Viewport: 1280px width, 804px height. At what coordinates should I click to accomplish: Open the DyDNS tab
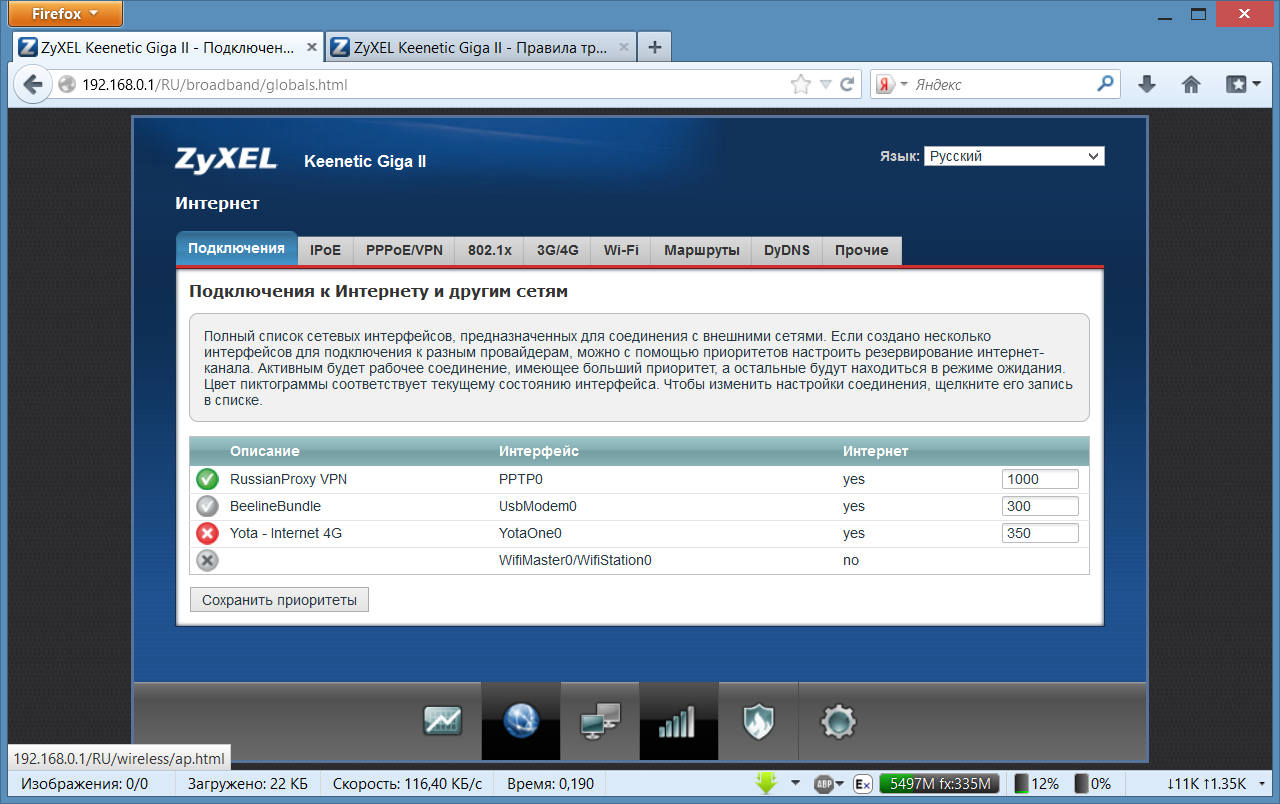pos(787,250)
